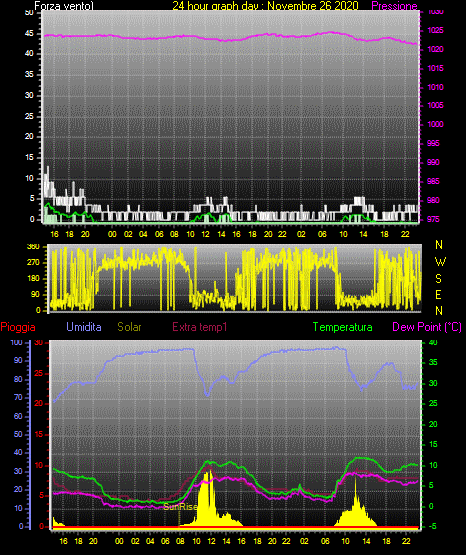Click the Temperatura legend label
This screenshot has width=466, height=555.
[x=343, y=327]
